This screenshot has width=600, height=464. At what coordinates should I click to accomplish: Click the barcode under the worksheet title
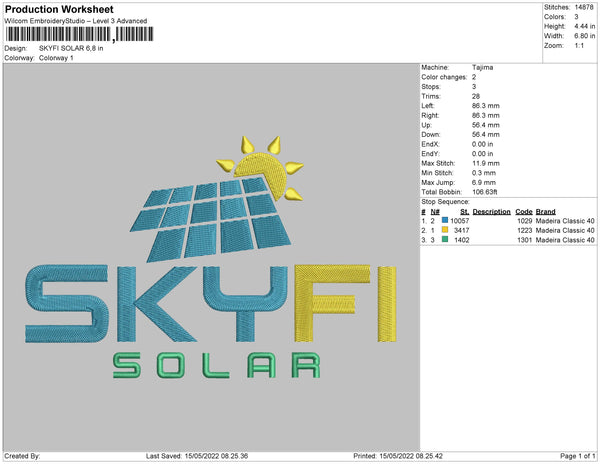click(x=78, y=35)
